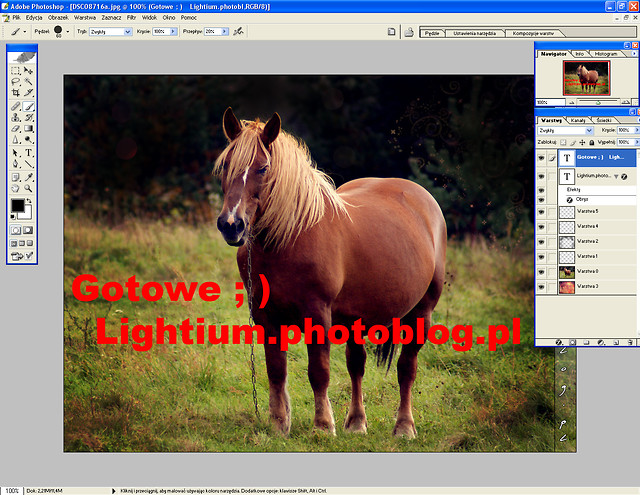This screenshot has height=495, width=640.
Task: Select the Eraser tool
Action: tap(16, 129)
